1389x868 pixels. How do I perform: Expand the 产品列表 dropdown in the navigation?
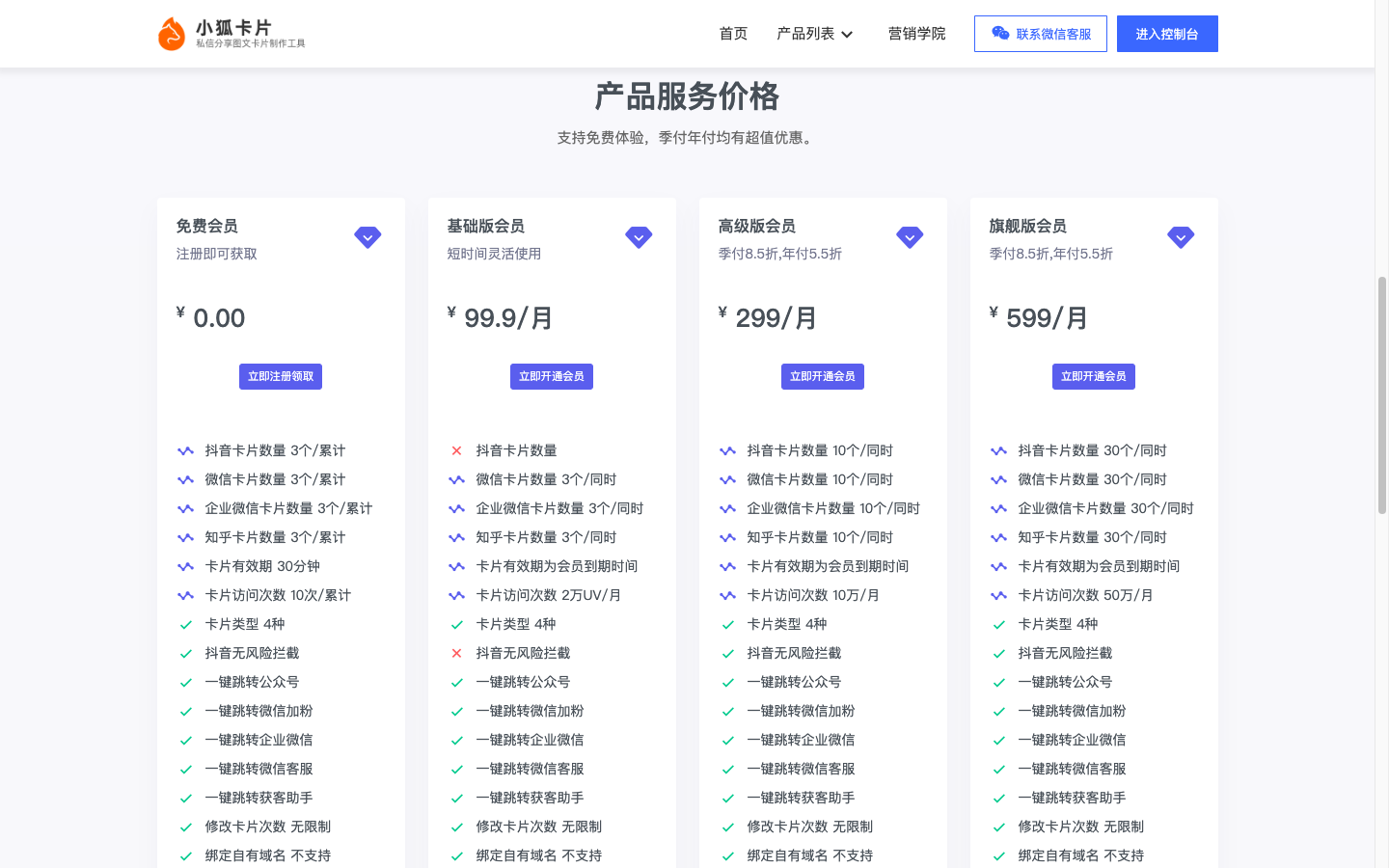point(815,33)
